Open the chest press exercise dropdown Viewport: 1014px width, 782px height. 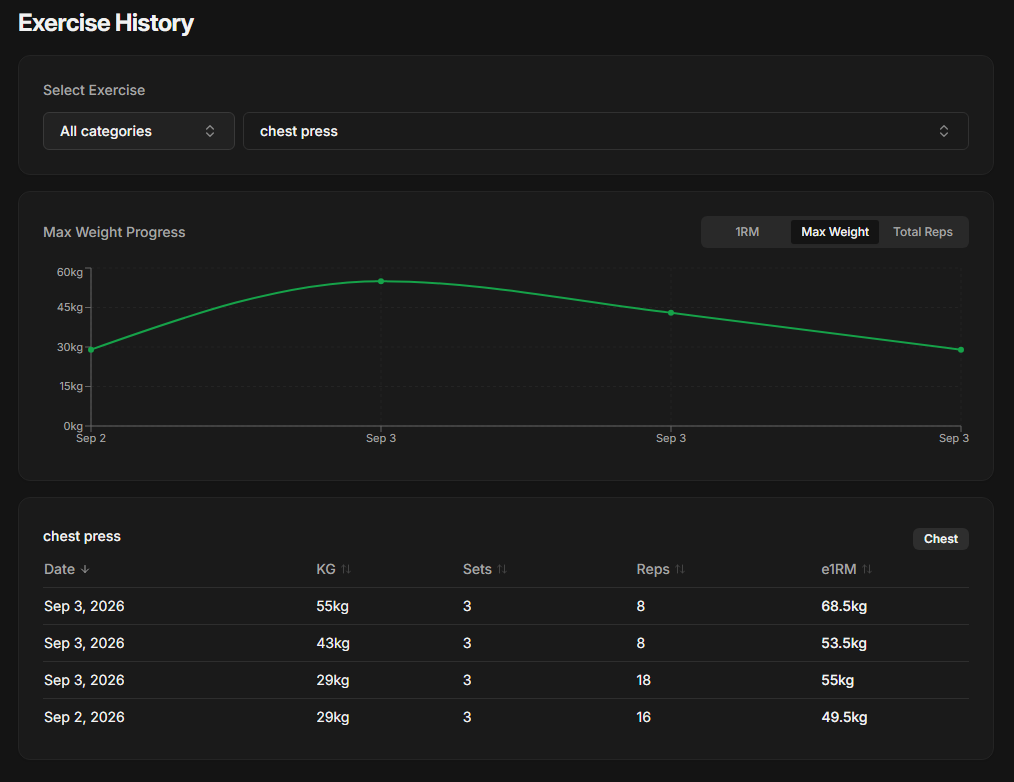click(605, 131)
